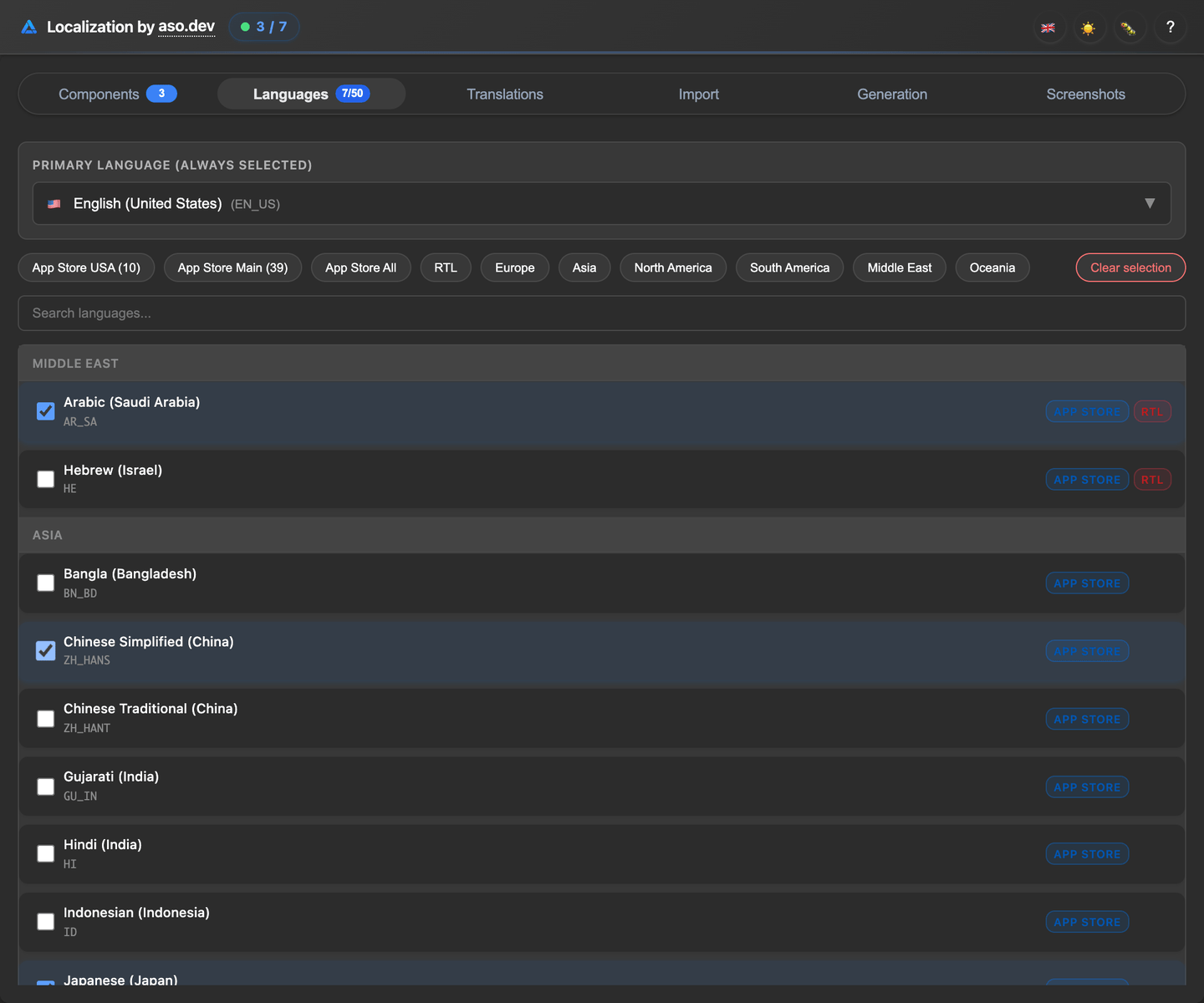The image size is (1204, 1003).
Task: Click the ZH_HANS language code
Action: (x=87, y=660)
